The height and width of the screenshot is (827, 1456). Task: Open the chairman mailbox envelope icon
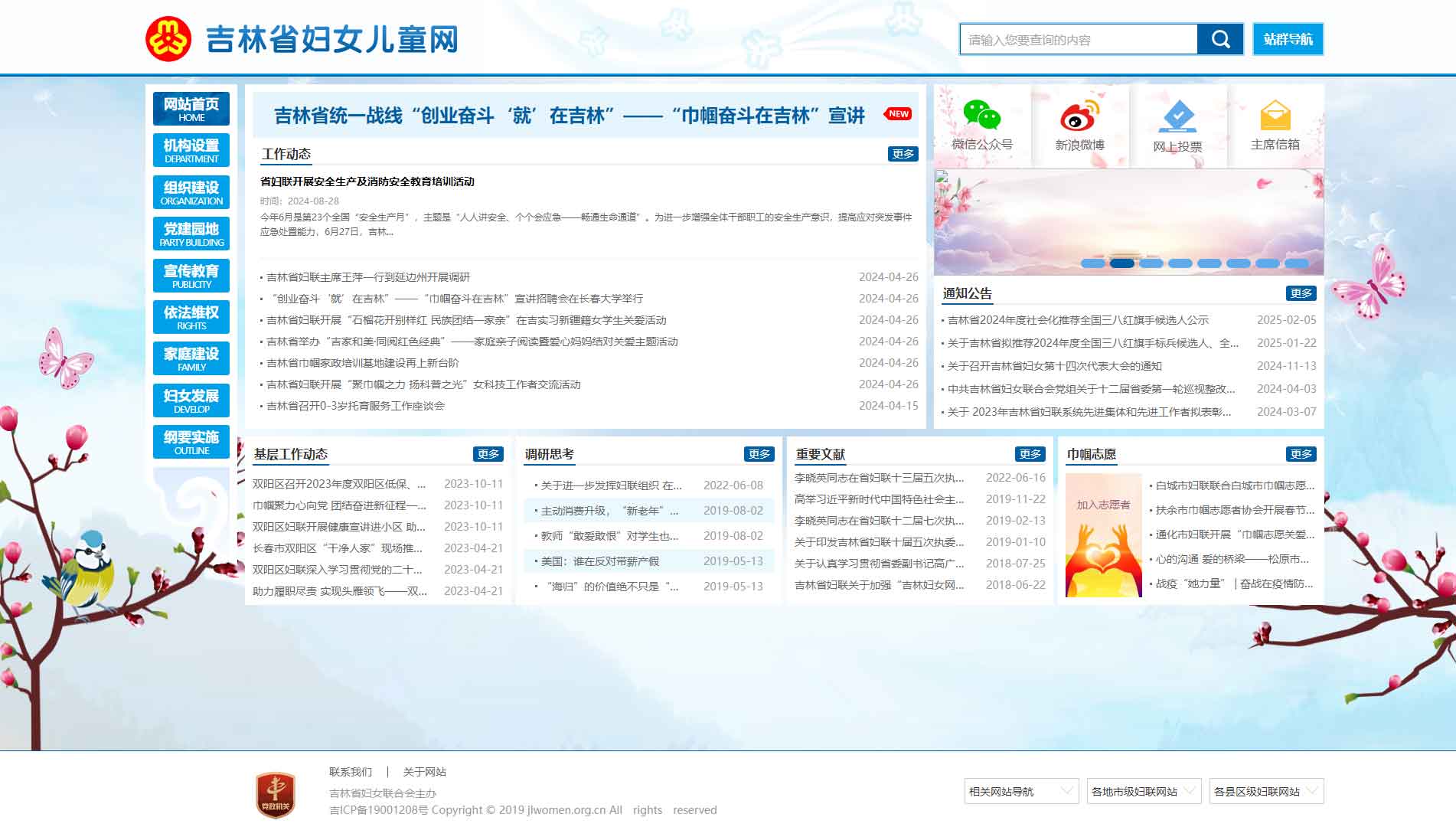point(1275,116)
